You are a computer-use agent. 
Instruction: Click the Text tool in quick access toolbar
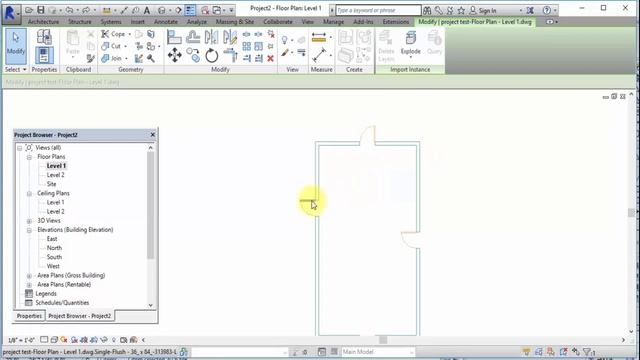click(x=147, y=10)
